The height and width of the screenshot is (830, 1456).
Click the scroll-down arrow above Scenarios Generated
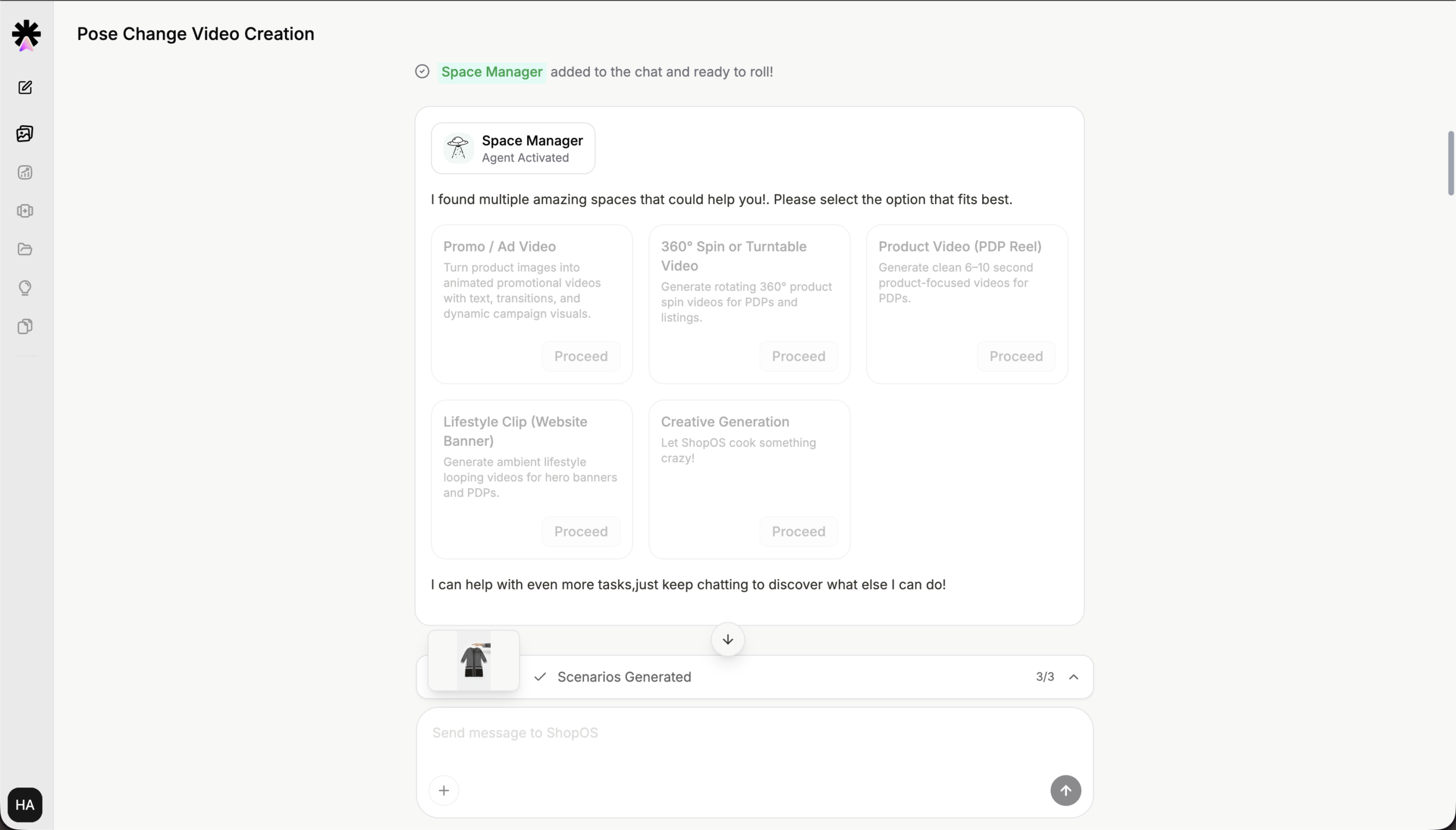tap(727, 639)
